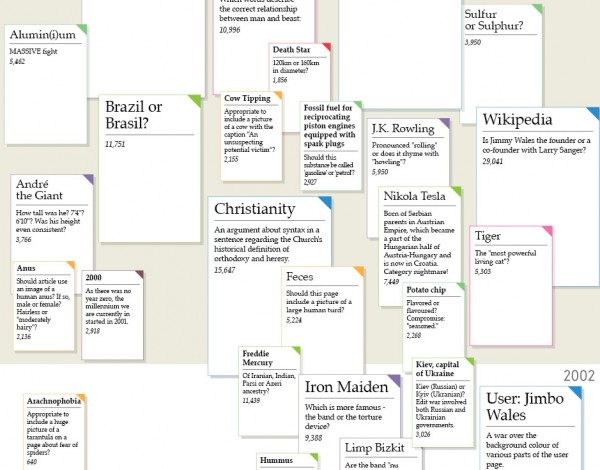The image size is (600, 470).
Task: Click the 5,950 count under J.K. Rowling
Action: click(380, 172)
